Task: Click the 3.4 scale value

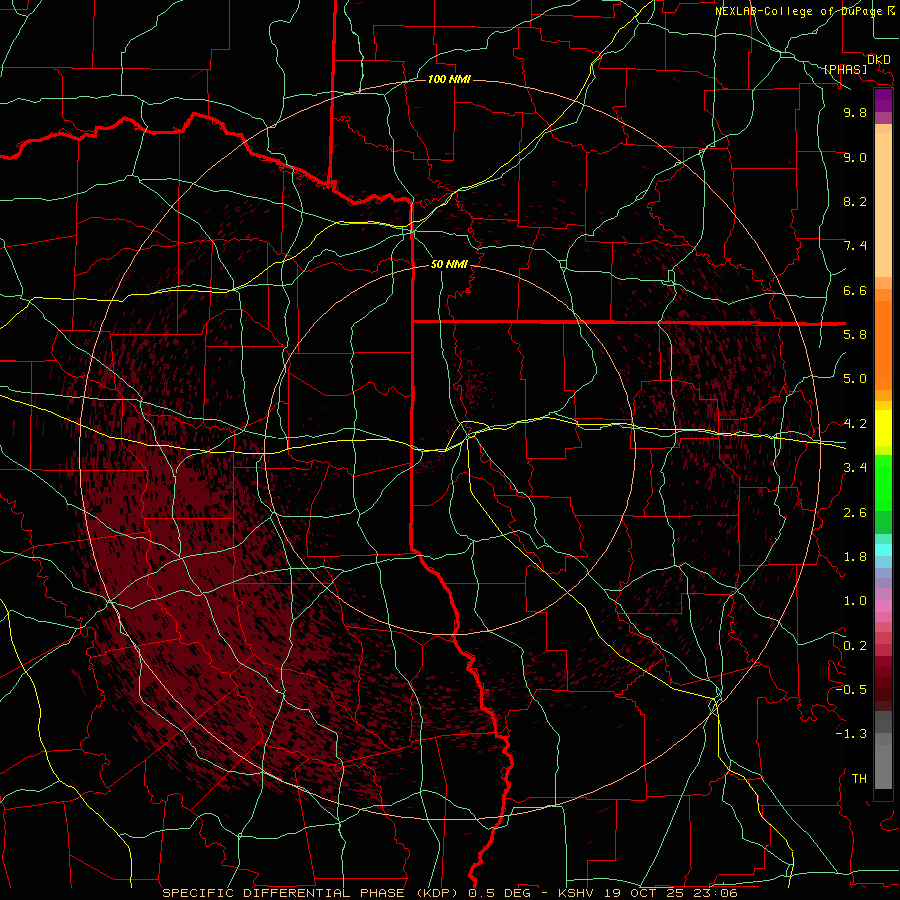Action: [855, 468]
